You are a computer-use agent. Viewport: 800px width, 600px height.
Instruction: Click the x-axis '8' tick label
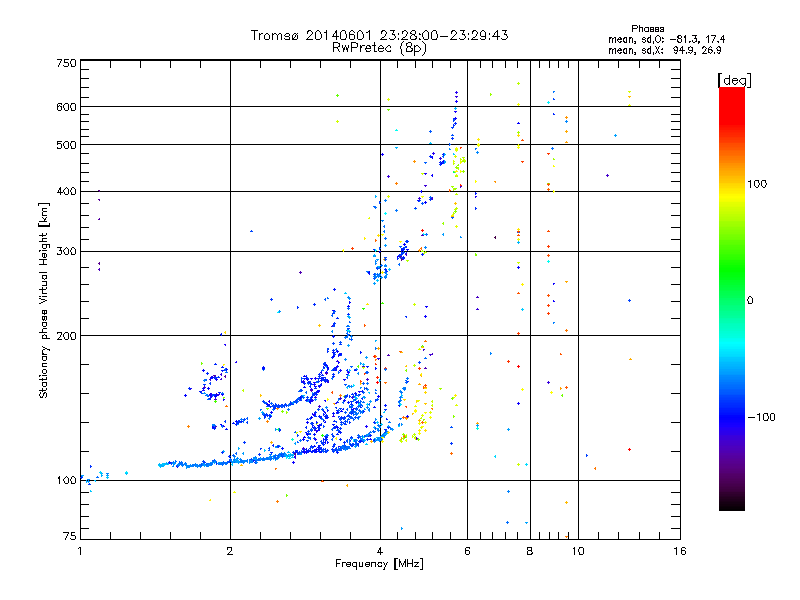[530, 551]
